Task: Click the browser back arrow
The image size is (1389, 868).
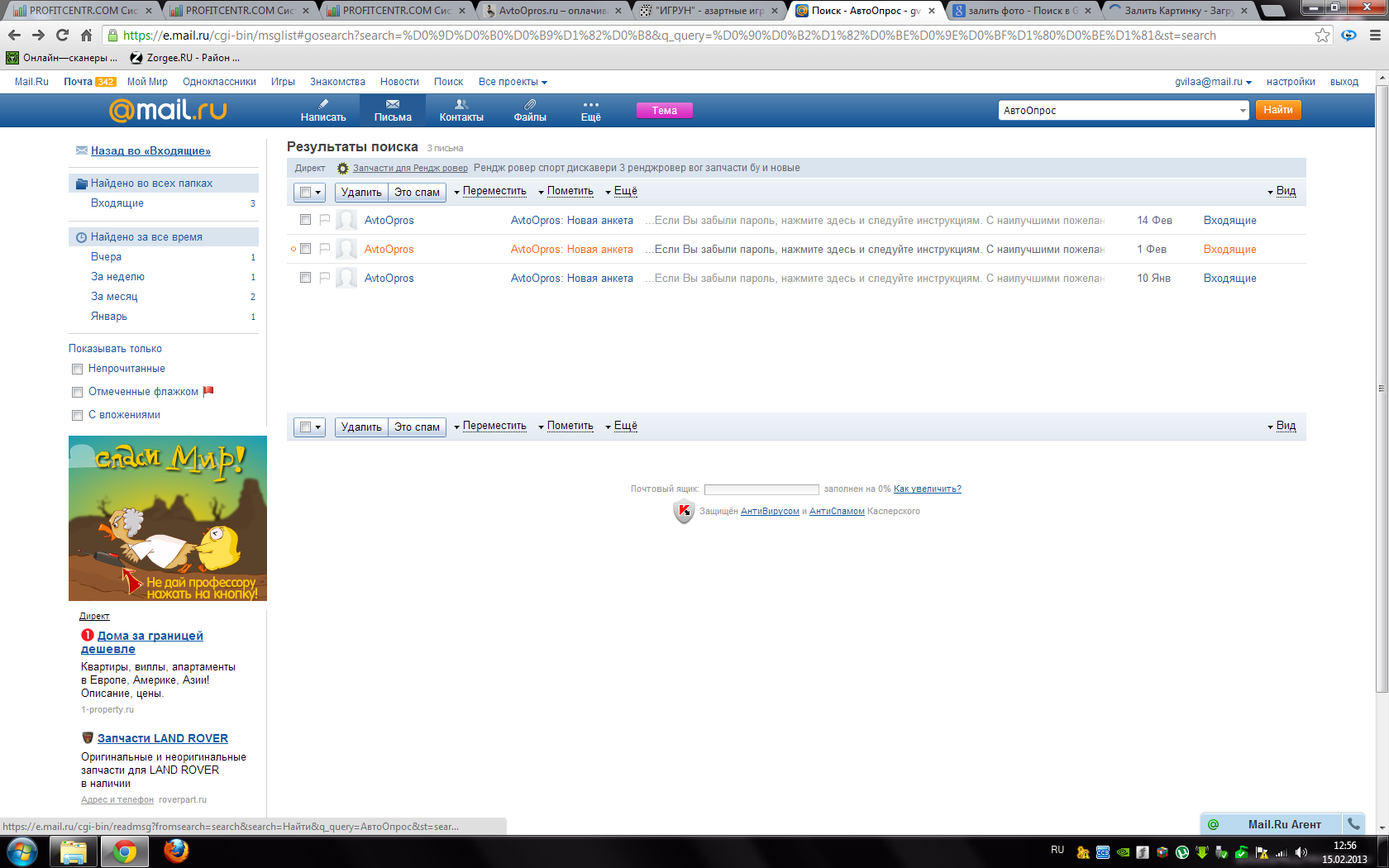Action: 14,36
